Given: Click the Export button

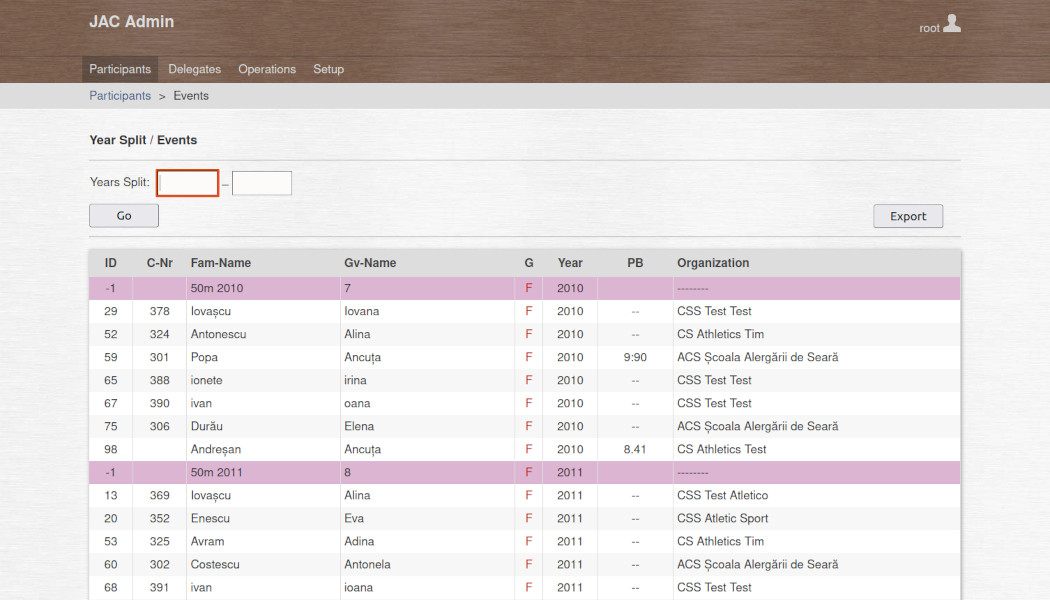Looking at the screenshot, I should [908, 216].
